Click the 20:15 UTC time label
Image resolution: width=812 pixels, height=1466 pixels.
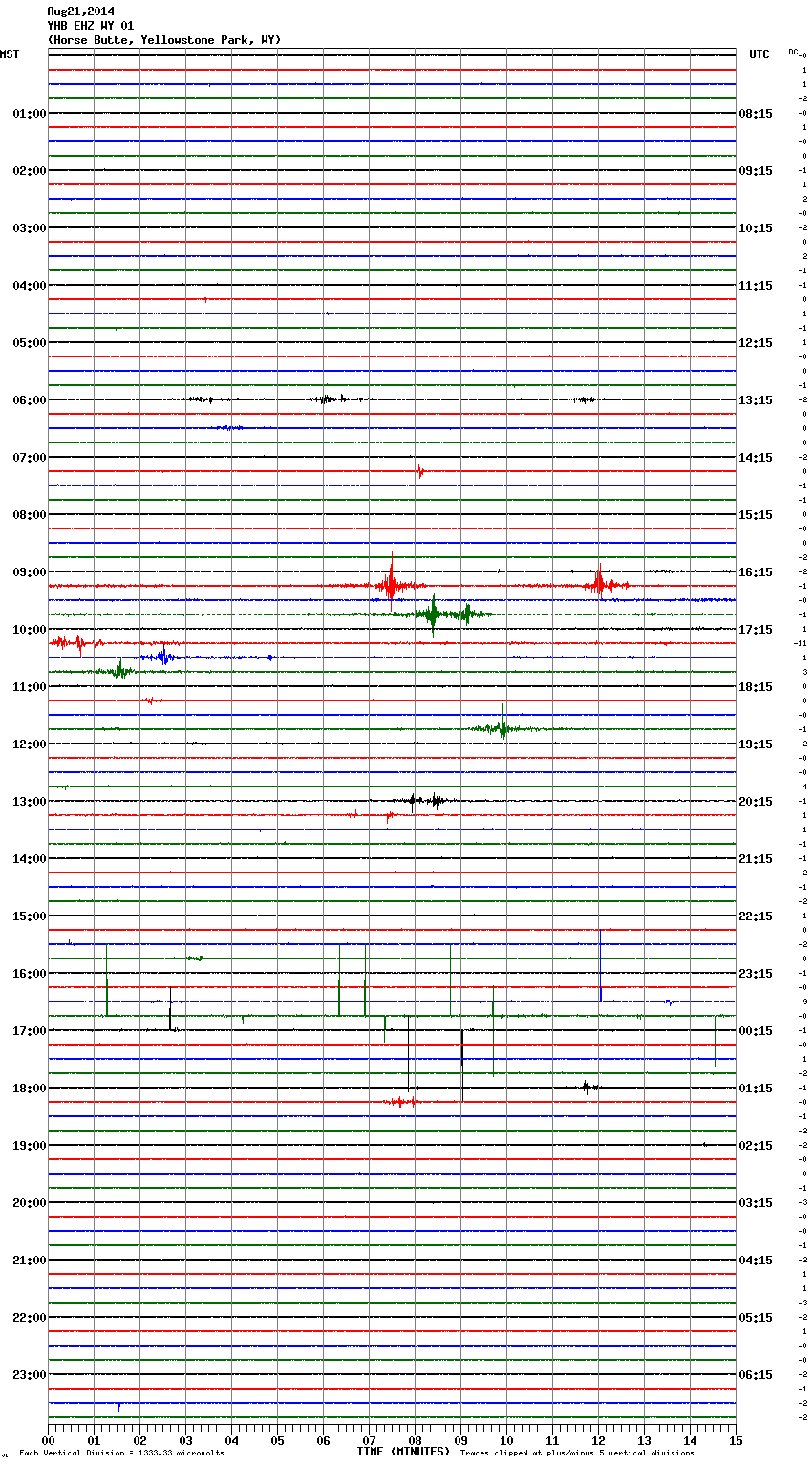tap(756, 802)
